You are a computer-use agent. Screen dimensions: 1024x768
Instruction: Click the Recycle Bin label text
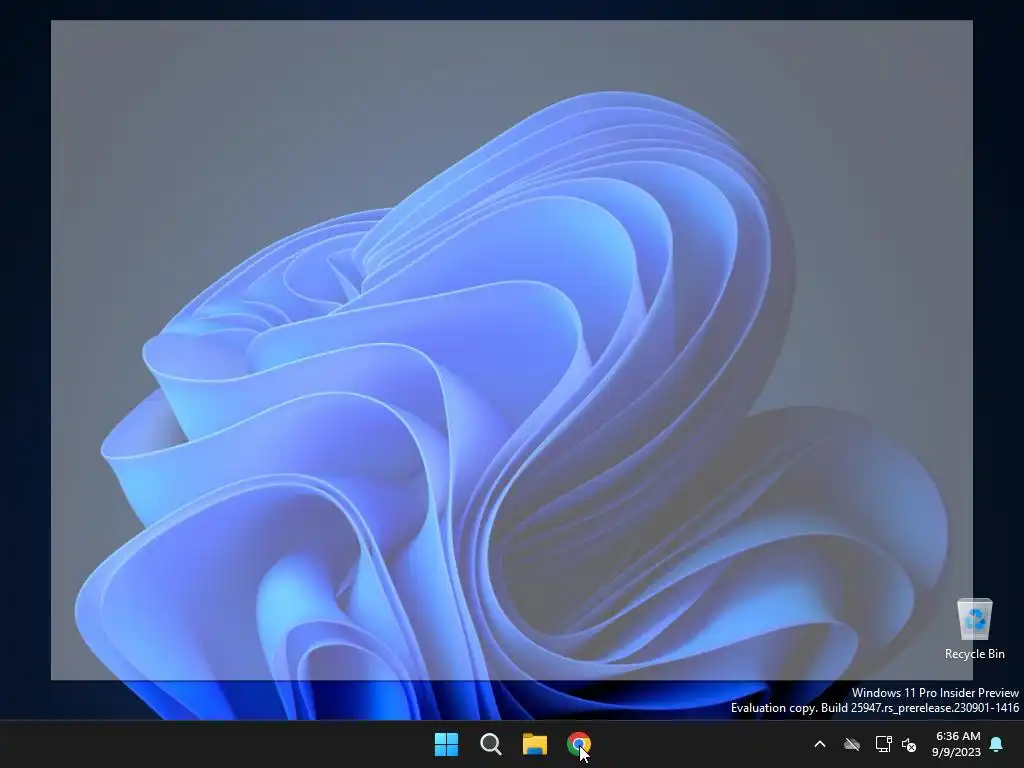coord(974,654)
